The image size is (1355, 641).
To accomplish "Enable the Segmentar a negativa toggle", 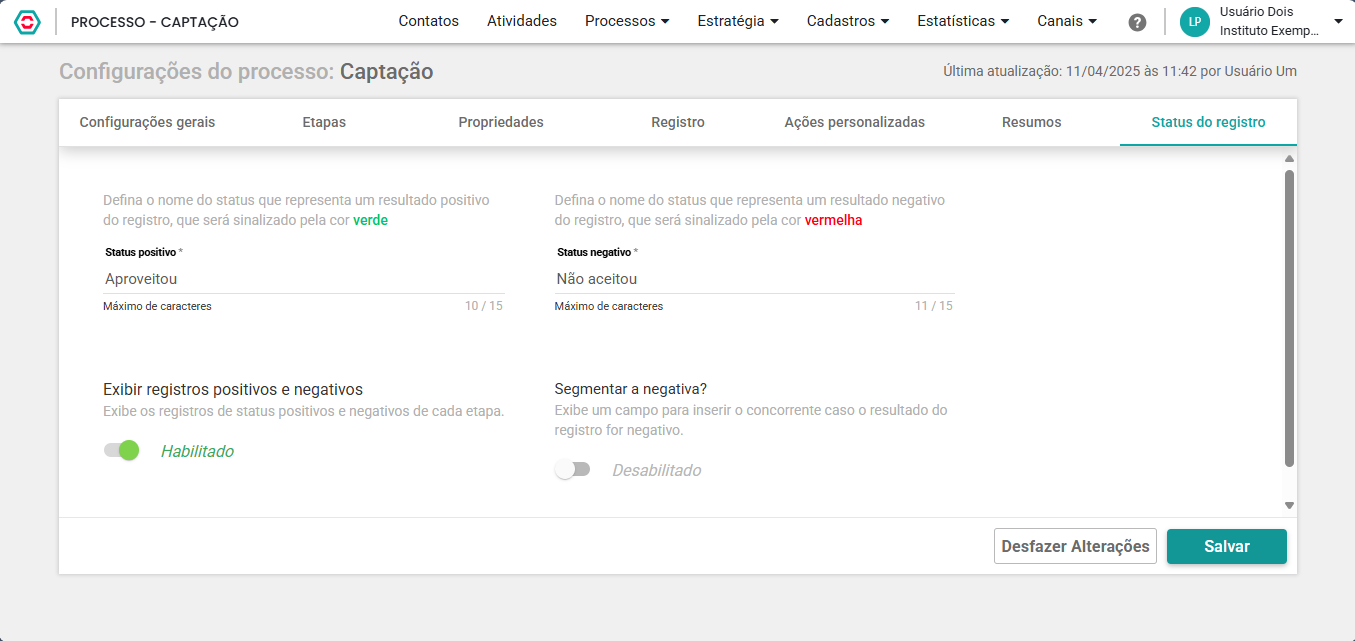I will tap(573, 469).
